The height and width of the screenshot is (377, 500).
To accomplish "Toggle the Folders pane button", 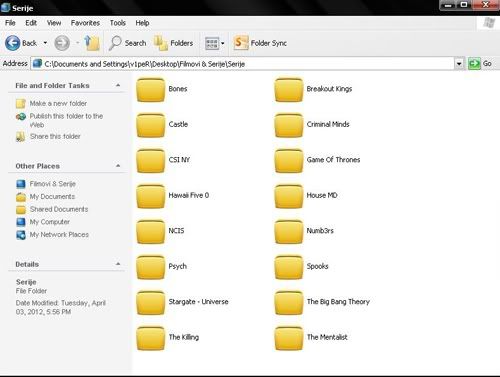I will tap(173, 43).
